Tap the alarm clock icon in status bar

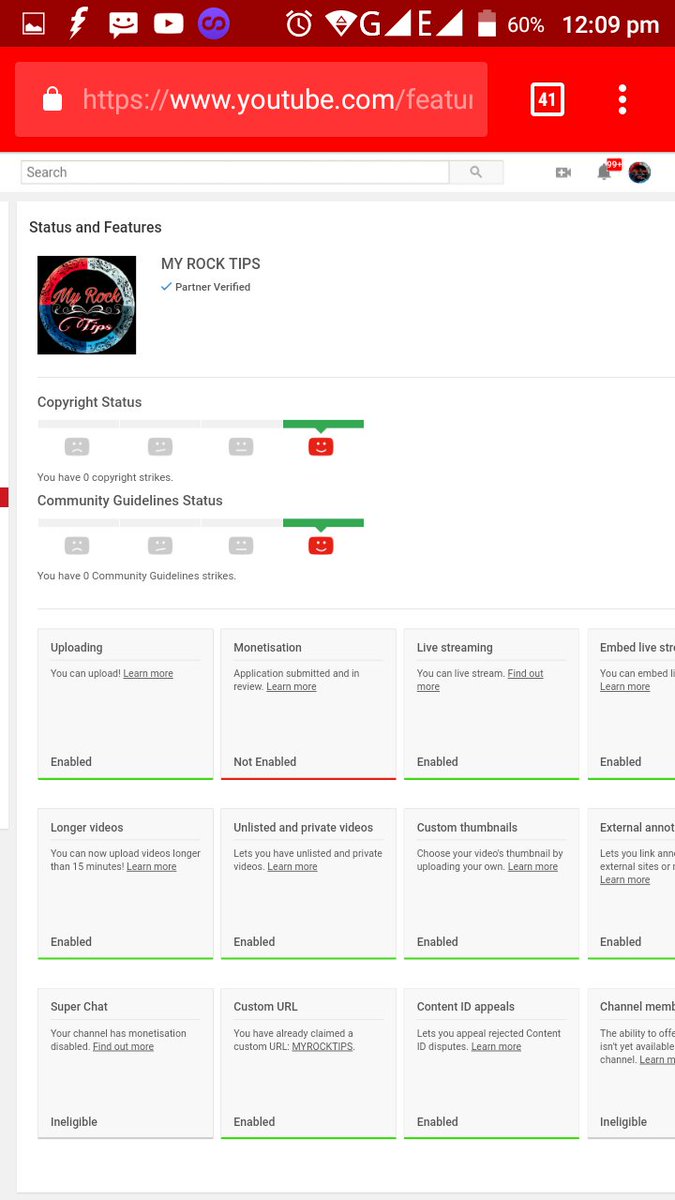299,24
